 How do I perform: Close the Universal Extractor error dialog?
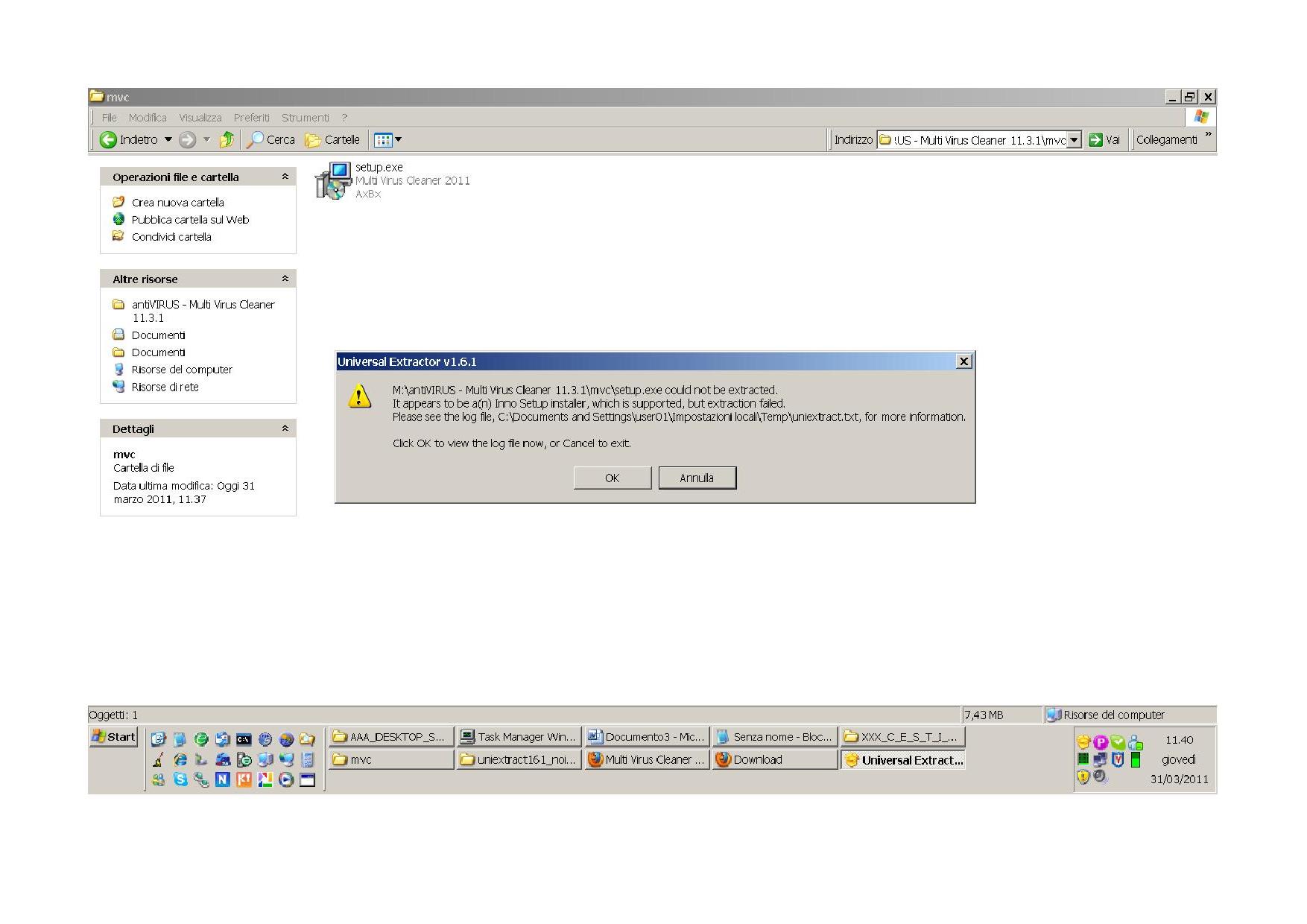pyautogui.click(x=963, y=361)
